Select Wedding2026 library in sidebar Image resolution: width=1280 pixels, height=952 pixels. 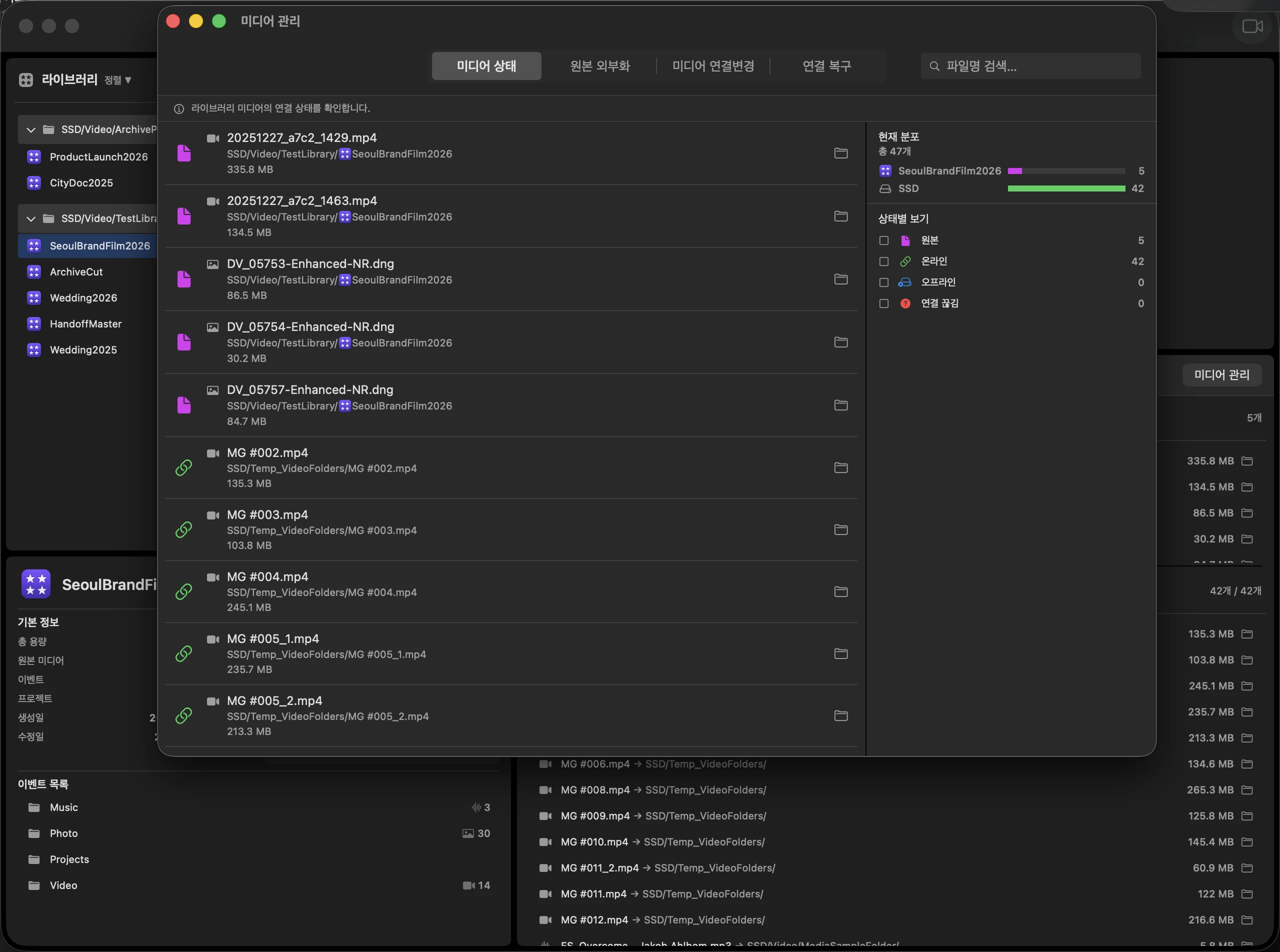pos(87,298)
